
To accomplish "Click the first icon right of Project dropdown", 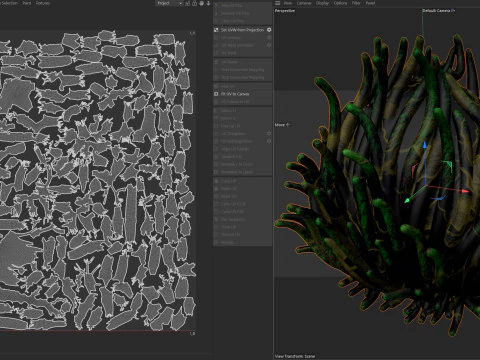I will click(x=187, y=3).
